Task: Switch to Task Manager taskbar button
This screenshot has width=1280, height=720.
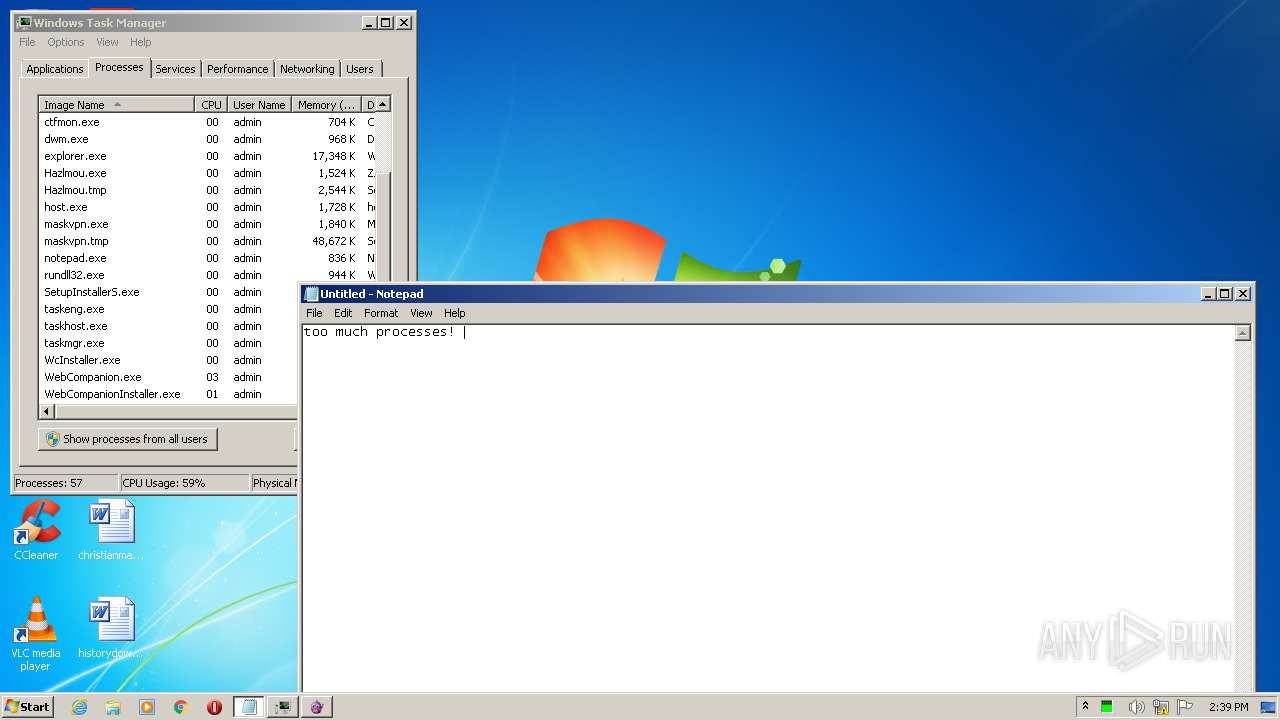Action: click(283, 707)
